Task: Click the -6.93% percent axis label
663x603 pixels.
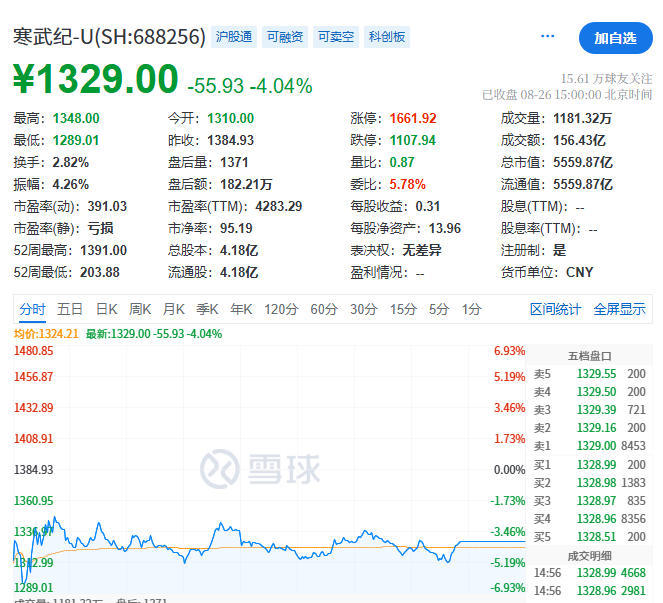Action: pos(507,588)
